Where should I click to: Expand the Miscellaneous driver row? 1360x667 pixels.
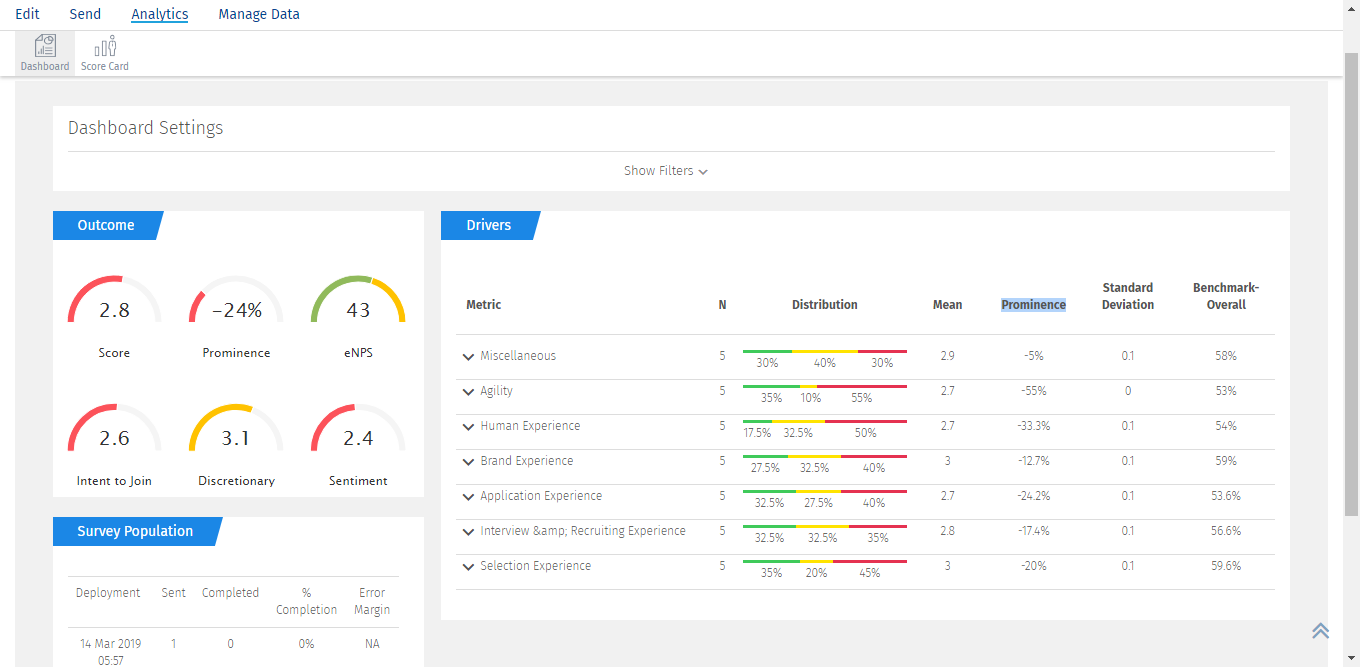[x=468, y=355]
